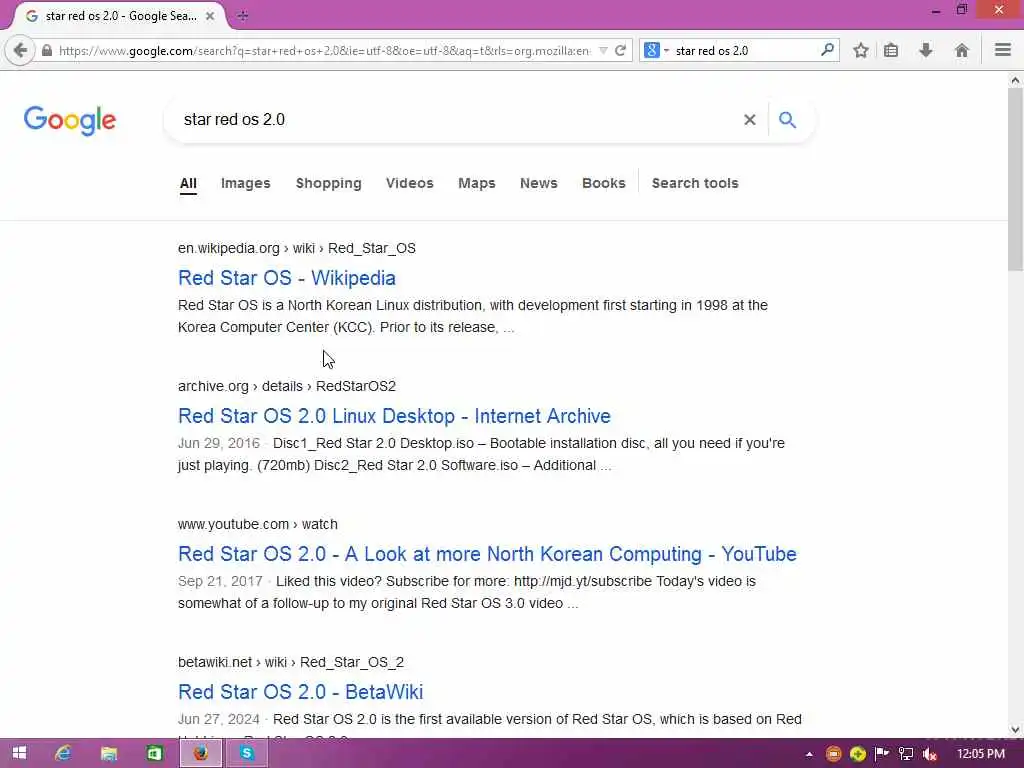Show hidden system tray icons arrow
This screenshot has height=768, width=1024.
810,754
